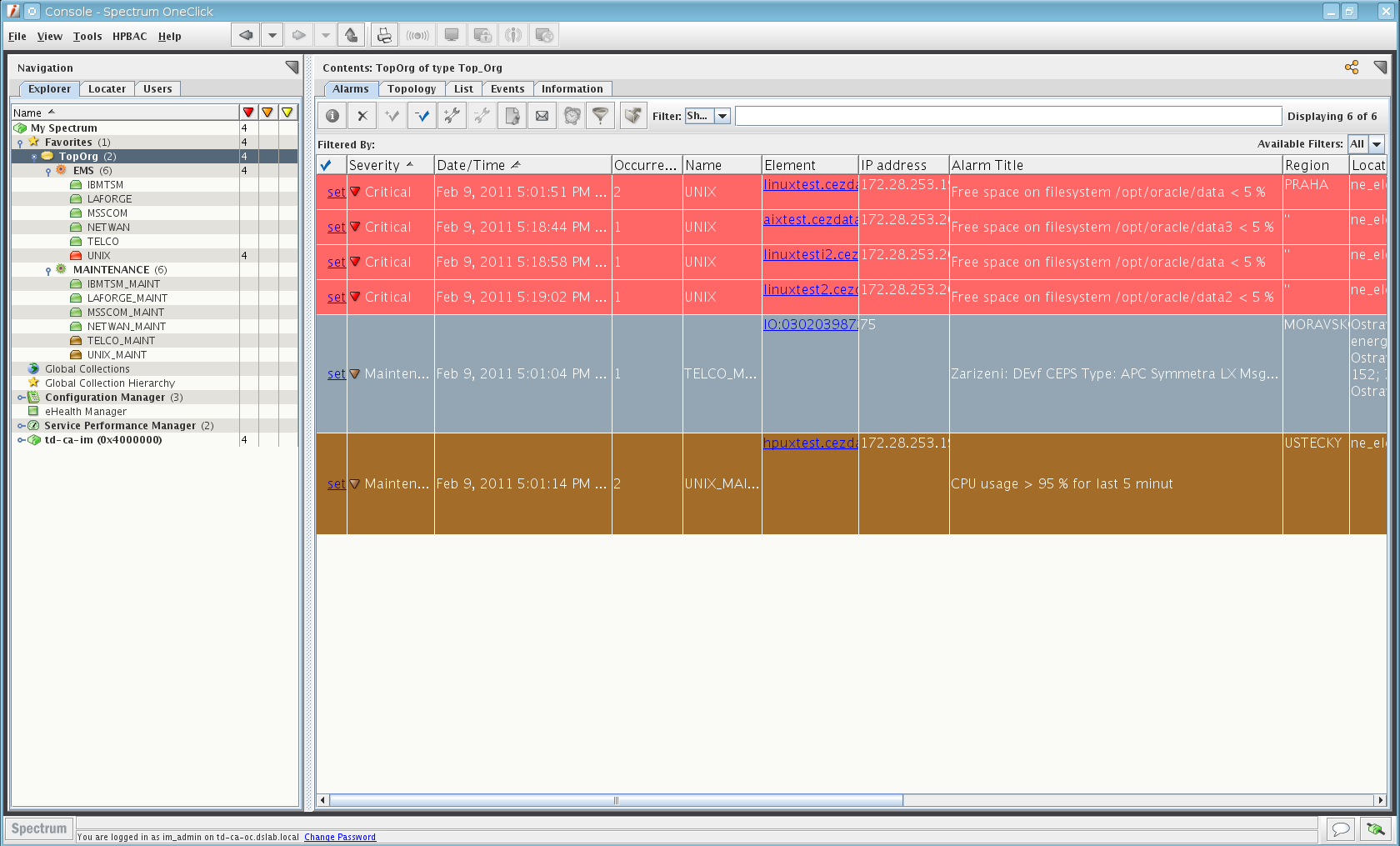Screen dimensions: 1400x846
Task: Click the clear alarm X icon
Action: (362, 116)
